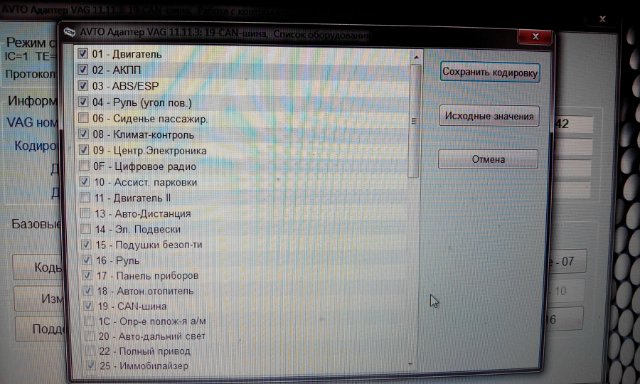Viewport: 640px width, 384px height.
Task: Click the Отмена button
Action: point(488,159)
